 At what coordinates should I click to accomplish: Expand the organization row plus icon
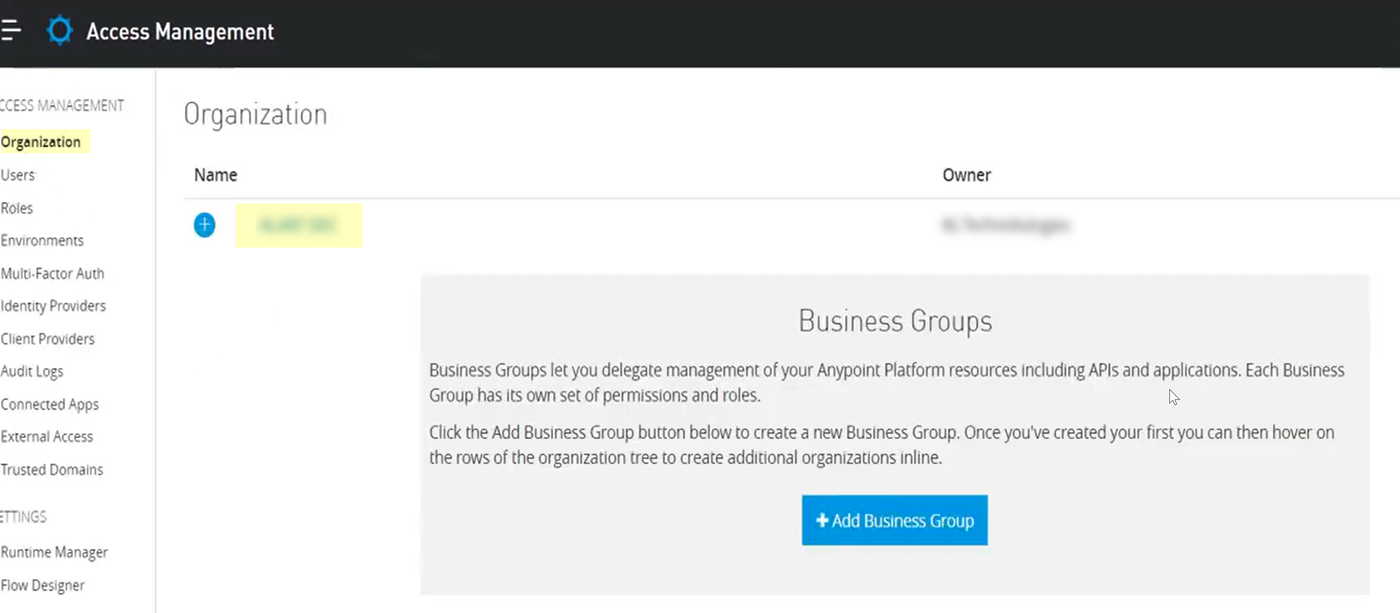[204, 225]
